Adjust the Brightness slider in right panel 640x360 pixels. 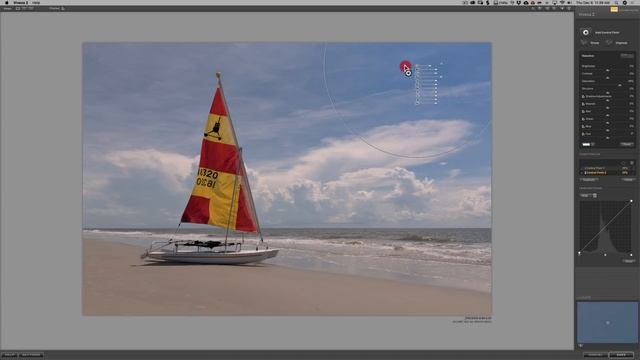tap(607, 69)
